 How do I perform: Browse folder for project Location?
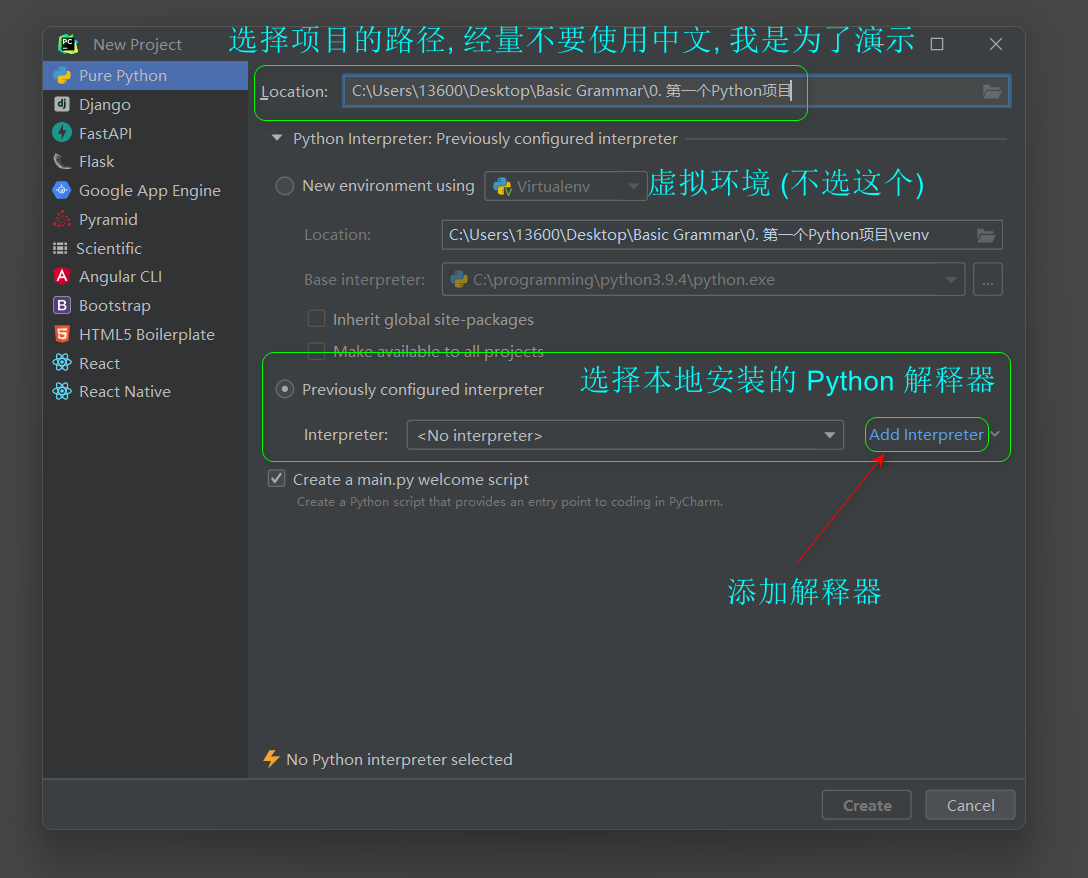pyautogui.click(x=992, y=92)
